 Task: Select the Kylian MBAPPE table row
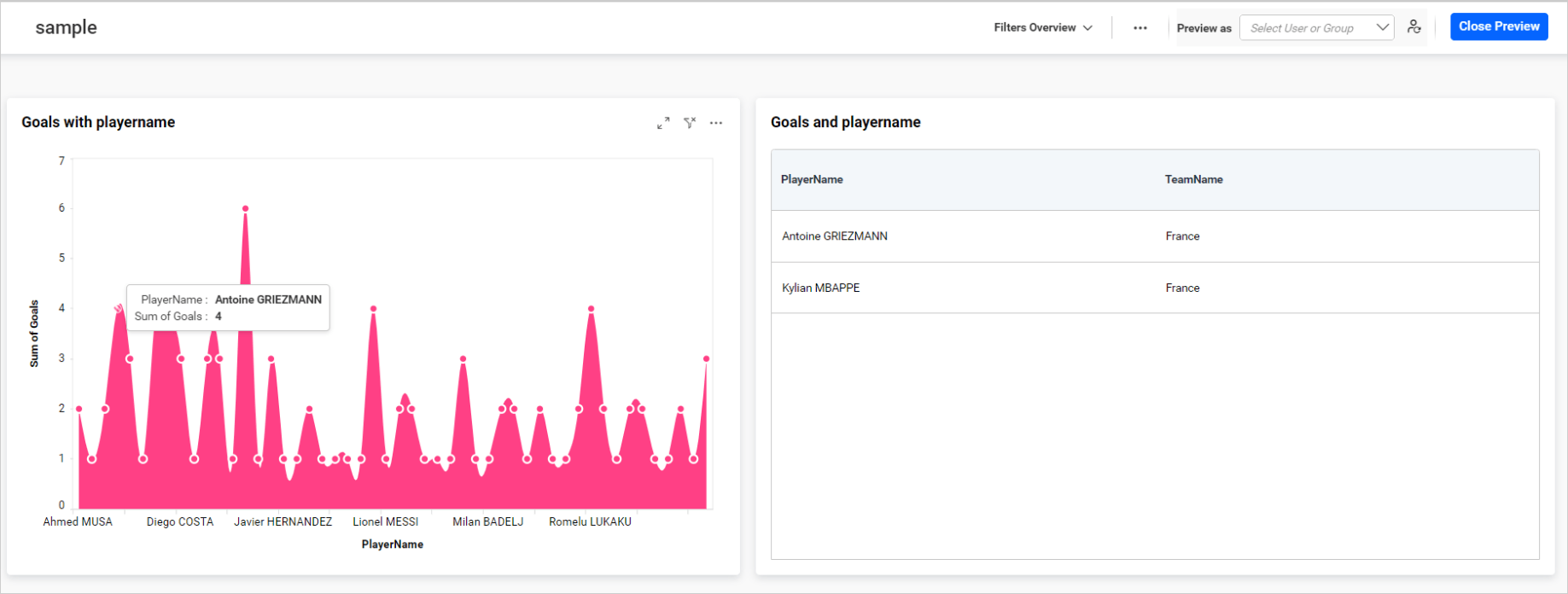coord(821,288)
